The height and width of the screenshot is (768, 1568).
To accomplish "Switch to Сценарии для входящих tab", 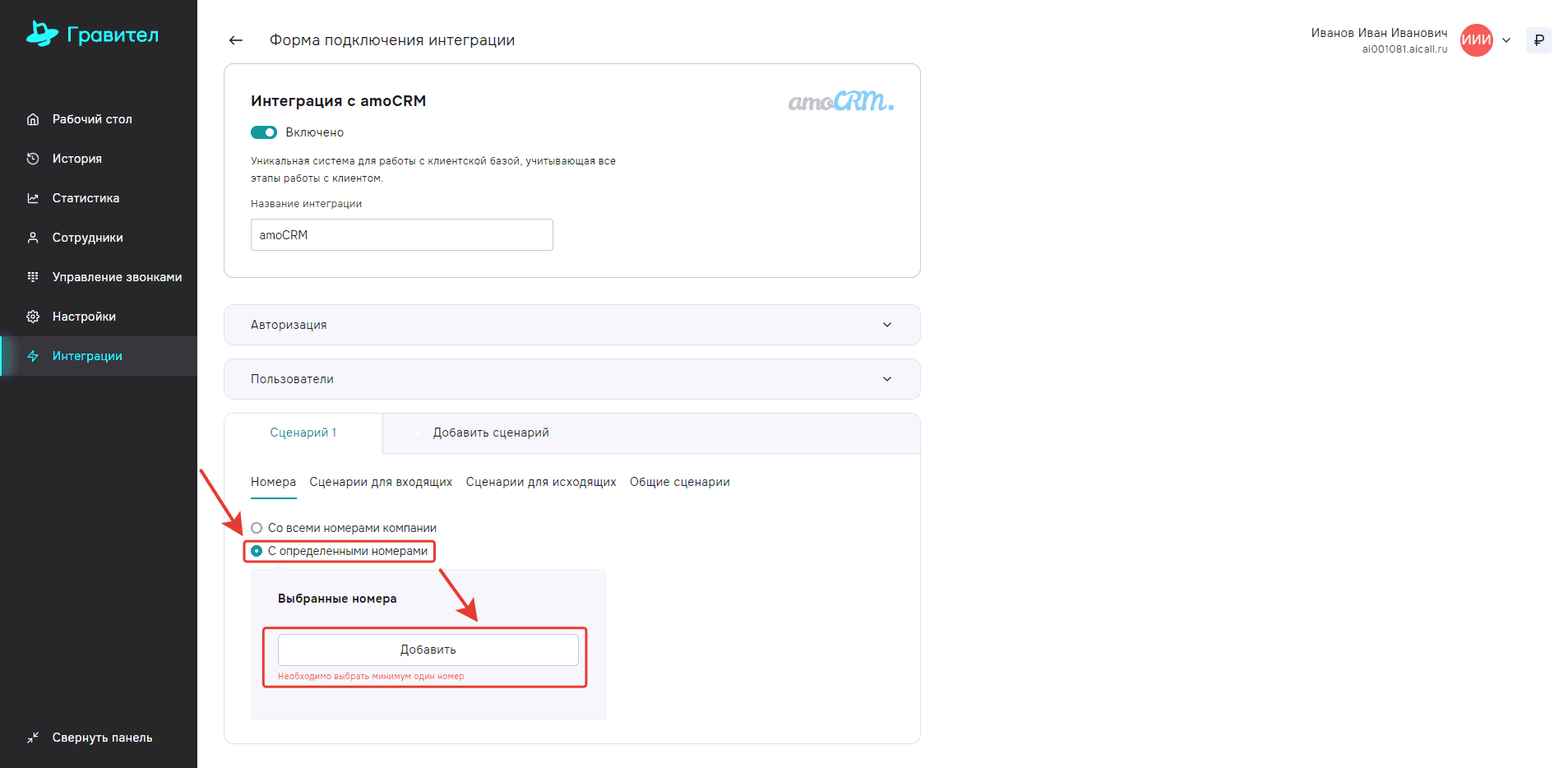I will 381,482.
